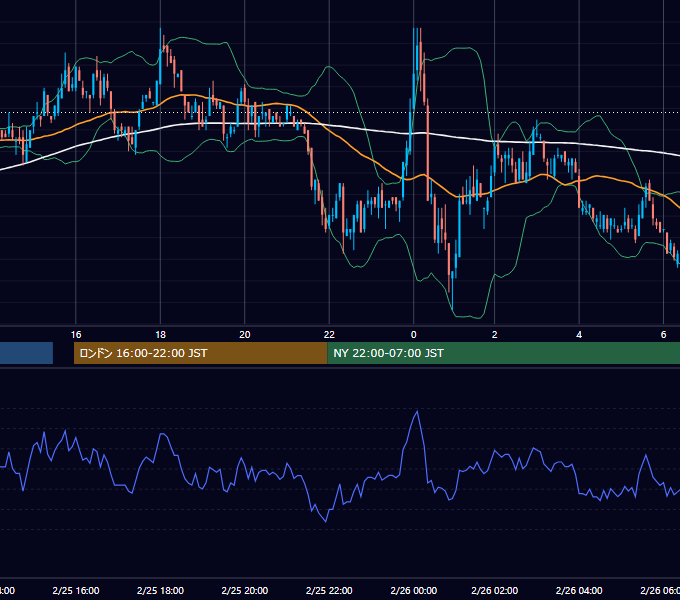Click the NY 22:00-07:00 JST session bar
Image resolution: width=680 pixels, height=600 pixels.
[503, 353]
